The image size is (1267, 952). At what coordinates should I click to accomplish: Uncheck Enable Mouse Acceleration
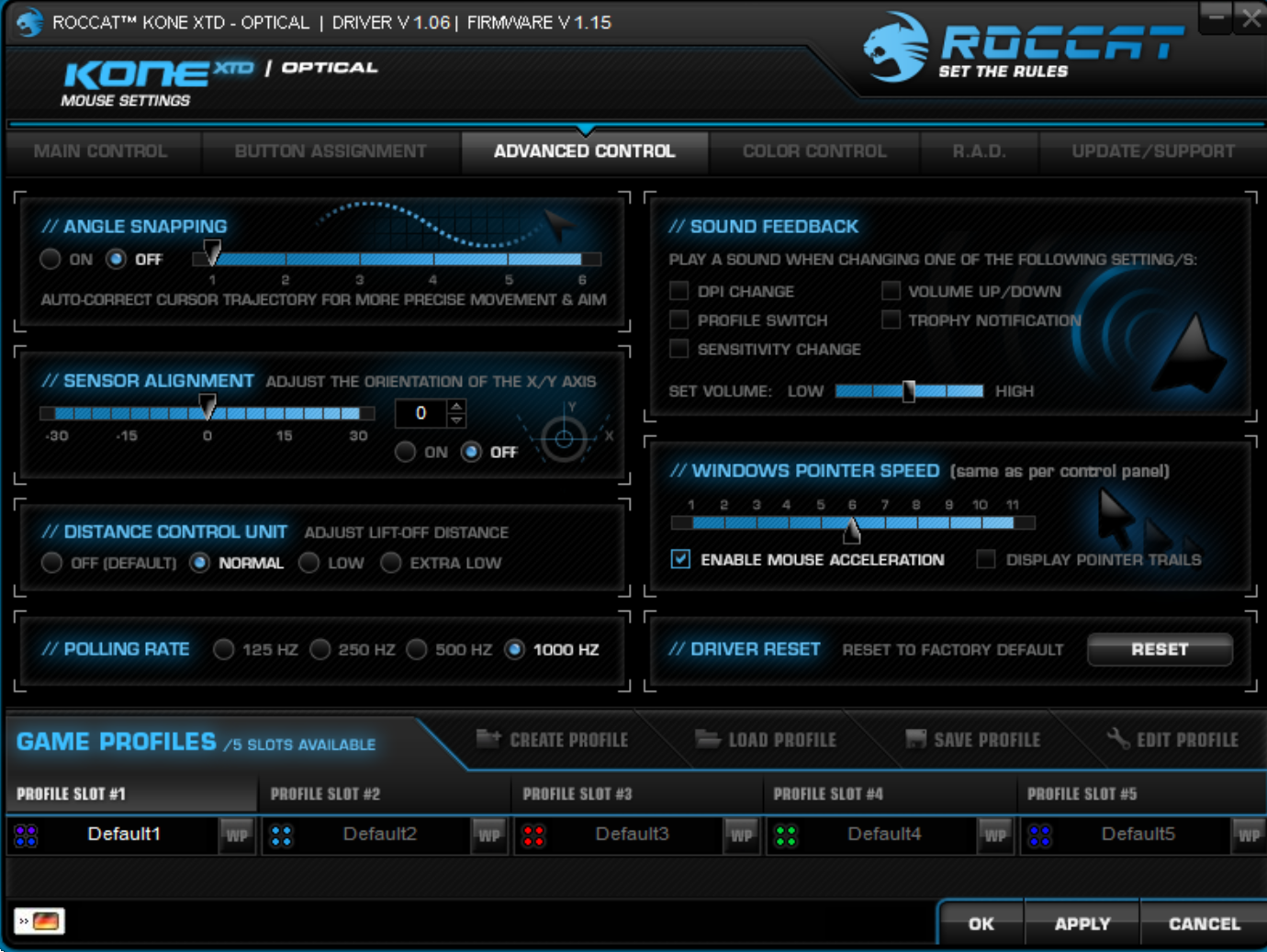[680, 559]
